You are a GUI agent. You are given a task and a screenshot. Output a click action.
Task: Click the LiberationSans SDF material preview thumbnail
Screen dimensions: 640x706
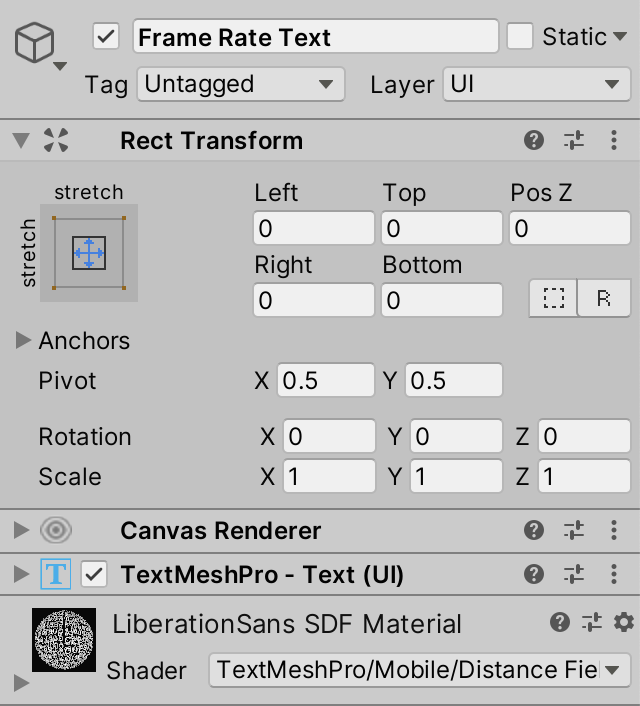(64, 640)
